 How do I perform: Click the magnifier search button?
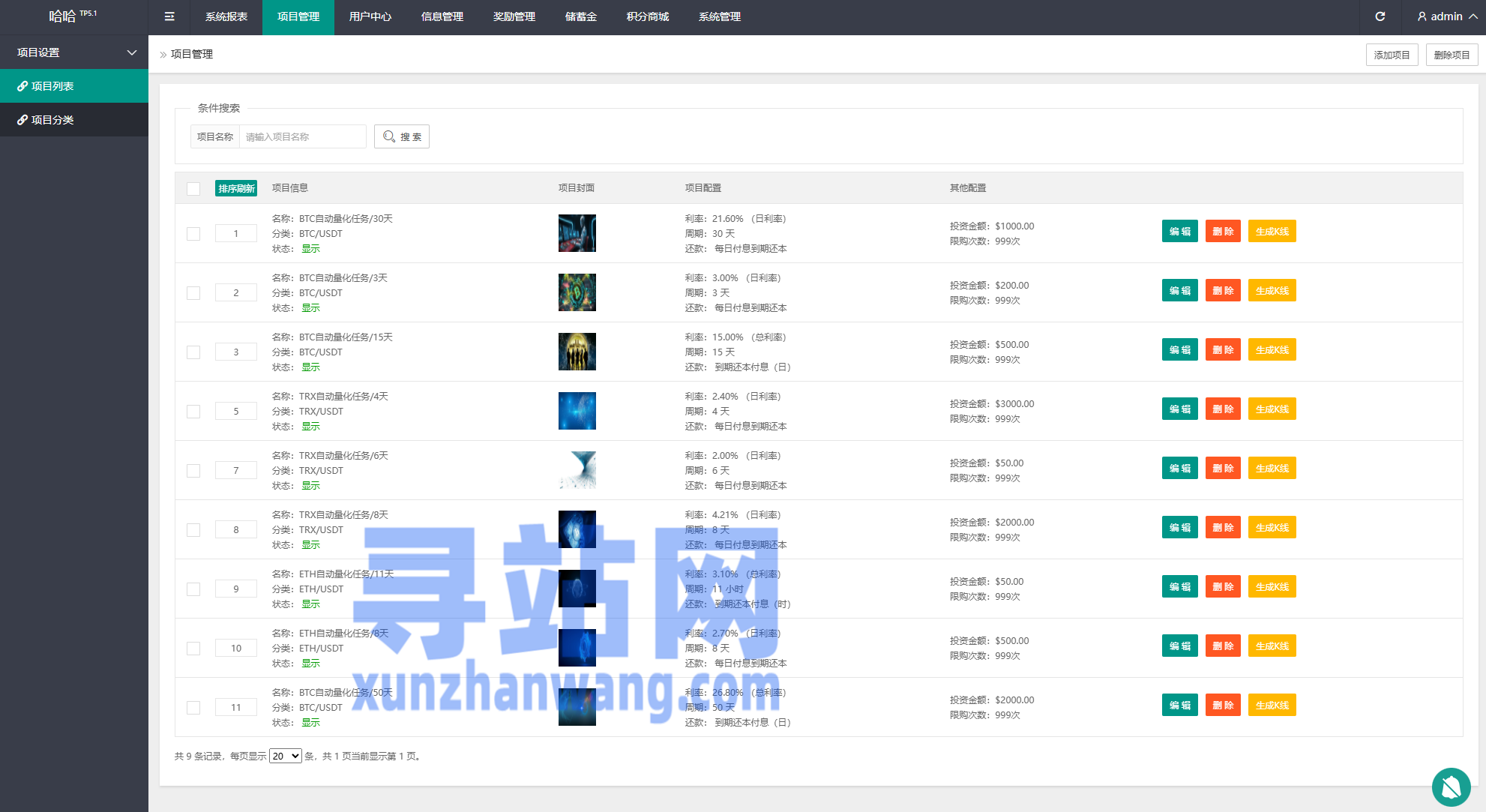(x=402, y=136)
